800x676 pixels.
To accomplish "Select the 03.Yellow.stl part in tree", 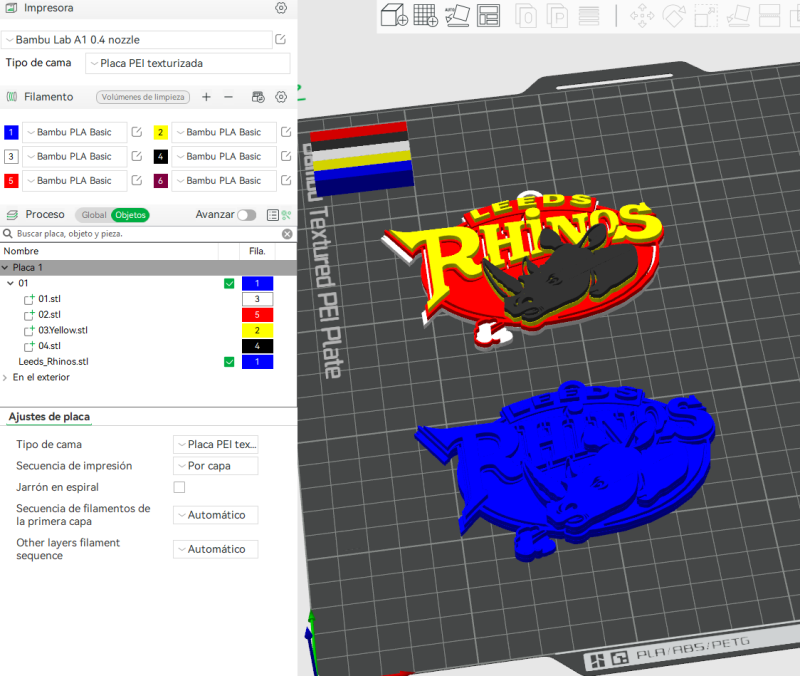I will click(x=63, y=330).
